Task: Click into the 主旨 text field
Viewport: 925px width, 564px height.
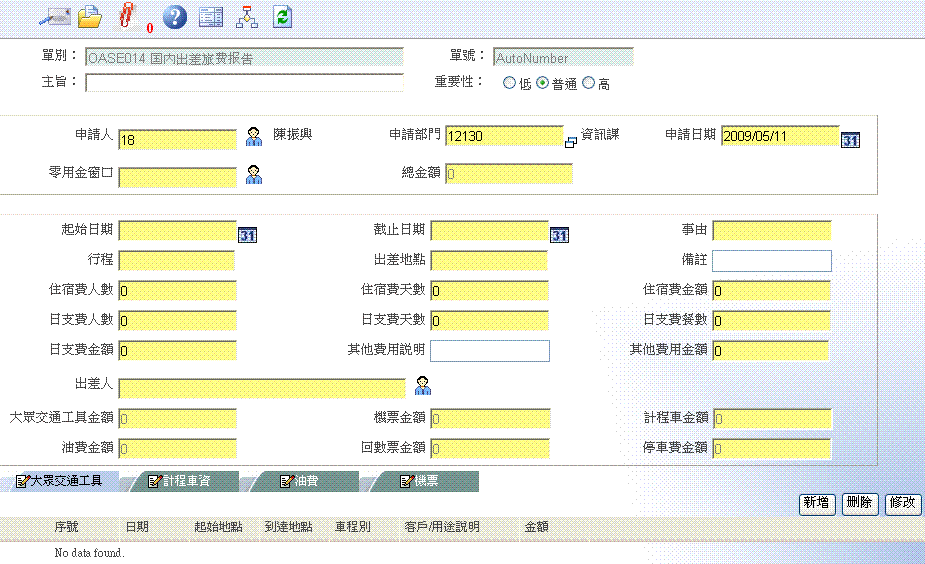Action: pyautogui.click(x=244, y=82)
